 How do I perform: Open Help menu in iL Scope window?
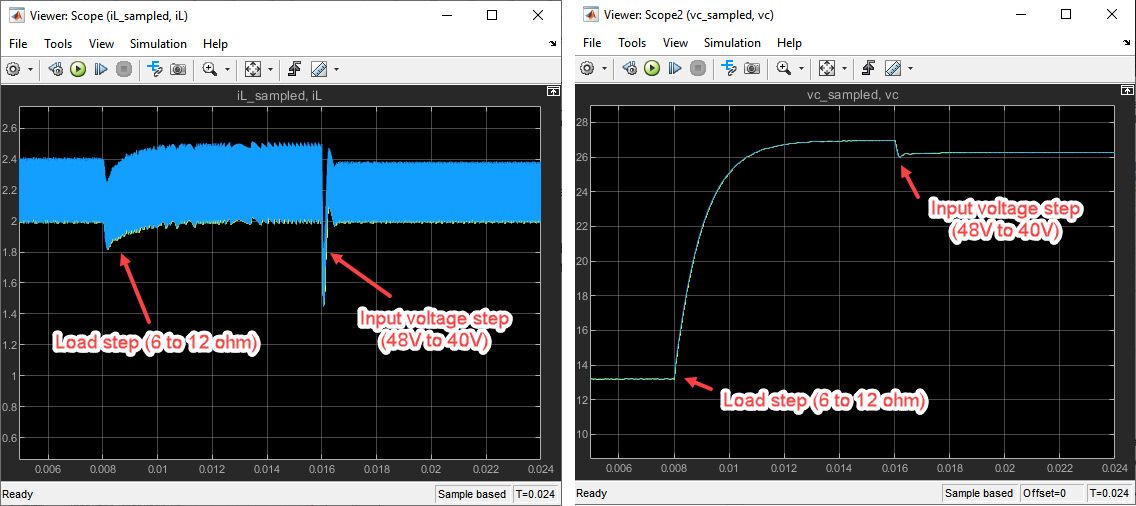215,44
